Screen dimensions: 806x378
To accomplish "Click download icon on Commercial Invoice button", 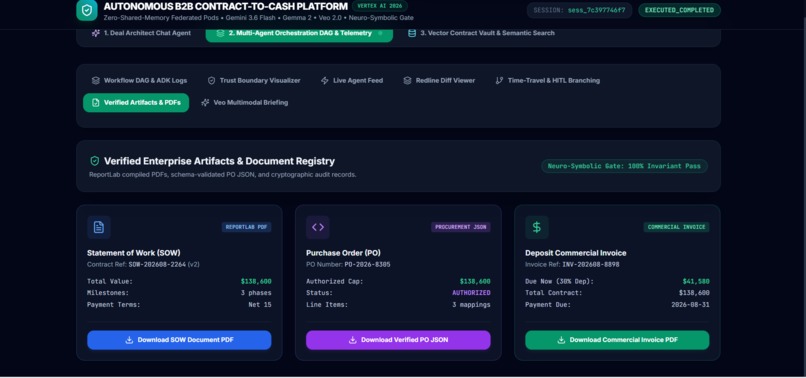I will pos(561,340).
